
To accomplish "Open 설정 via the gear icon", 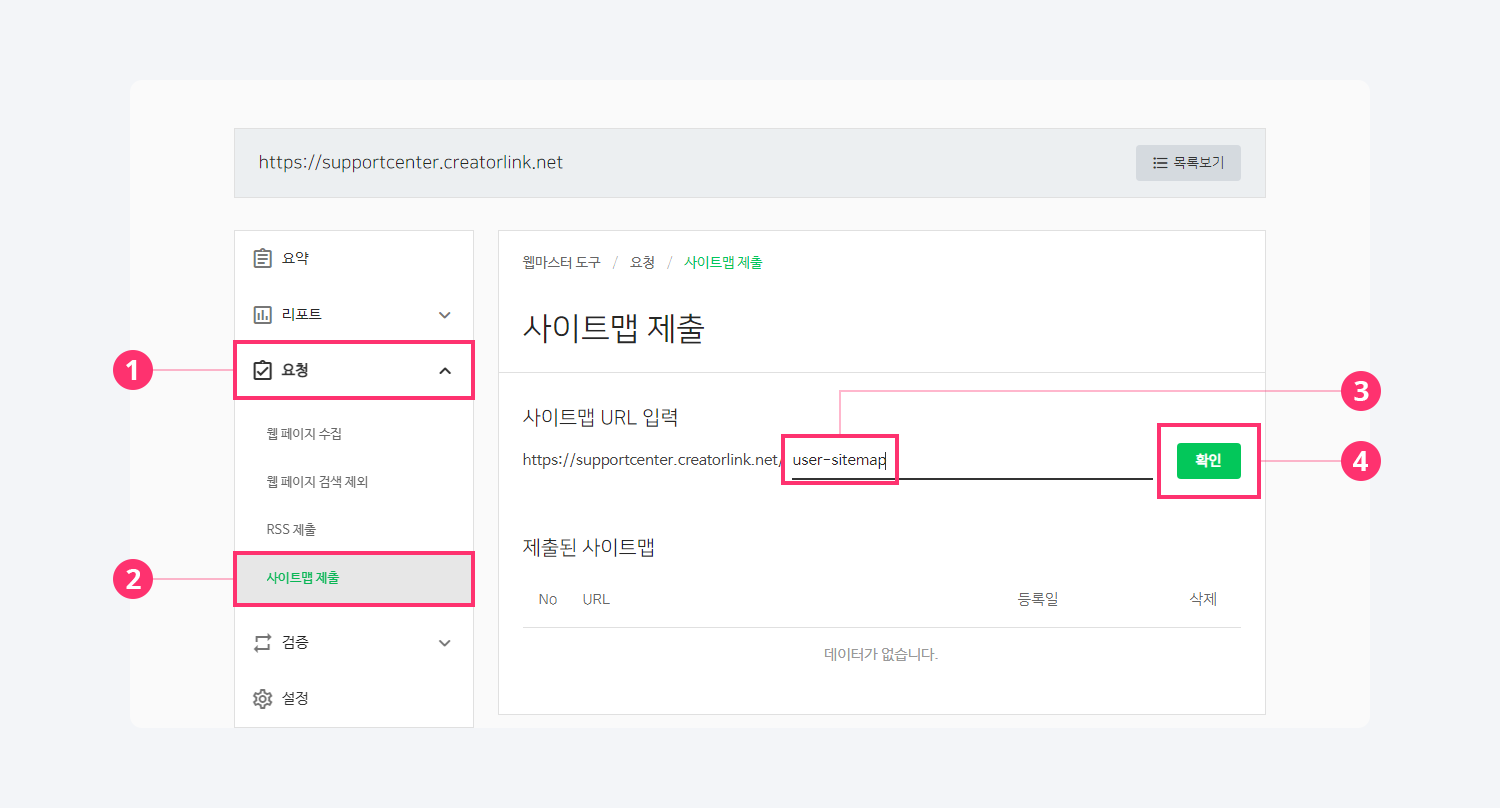I will point(263,699).
